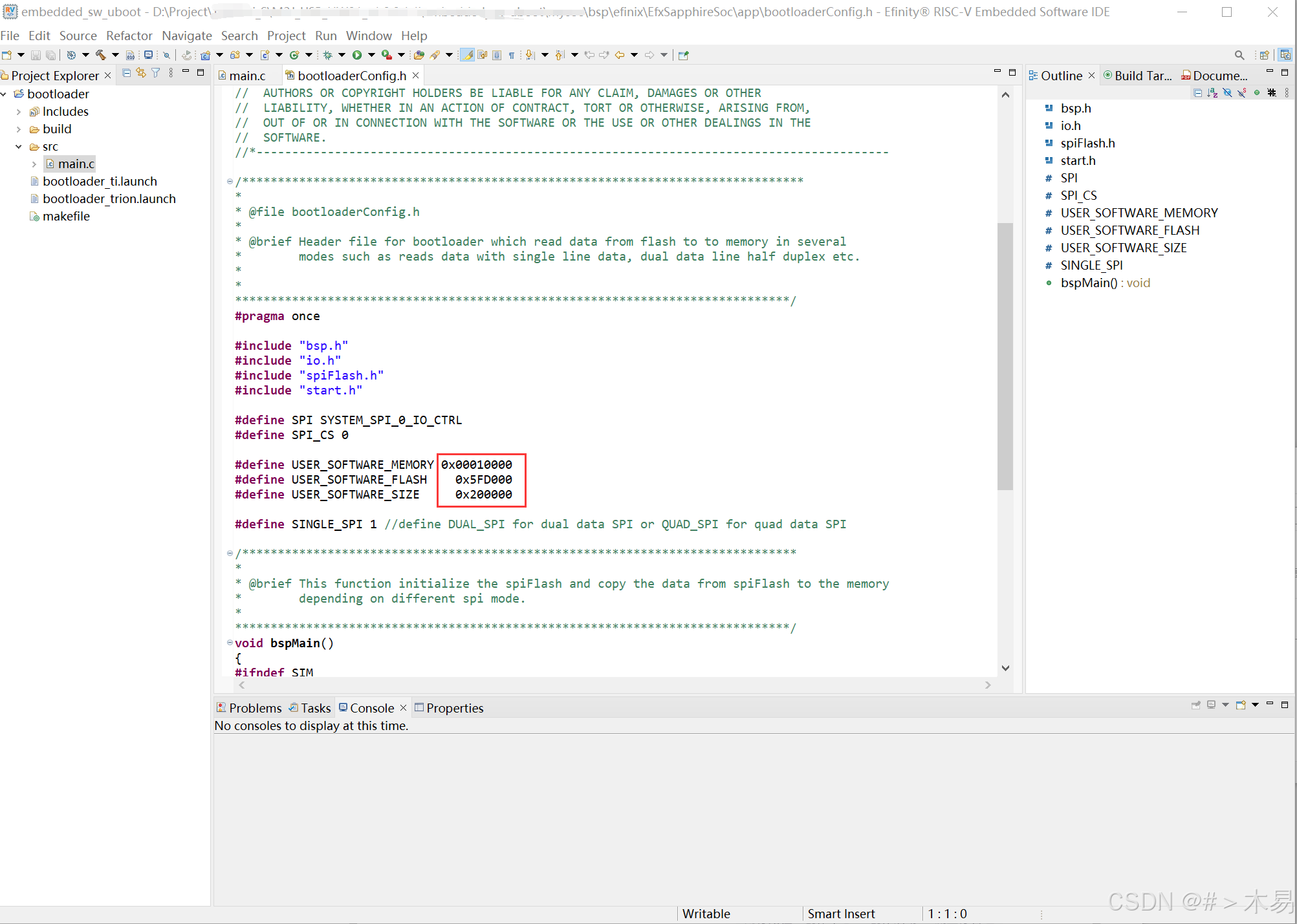Open the Console display selector dropdown
Screen dimensions: 1297x924
pos(1225,705)
